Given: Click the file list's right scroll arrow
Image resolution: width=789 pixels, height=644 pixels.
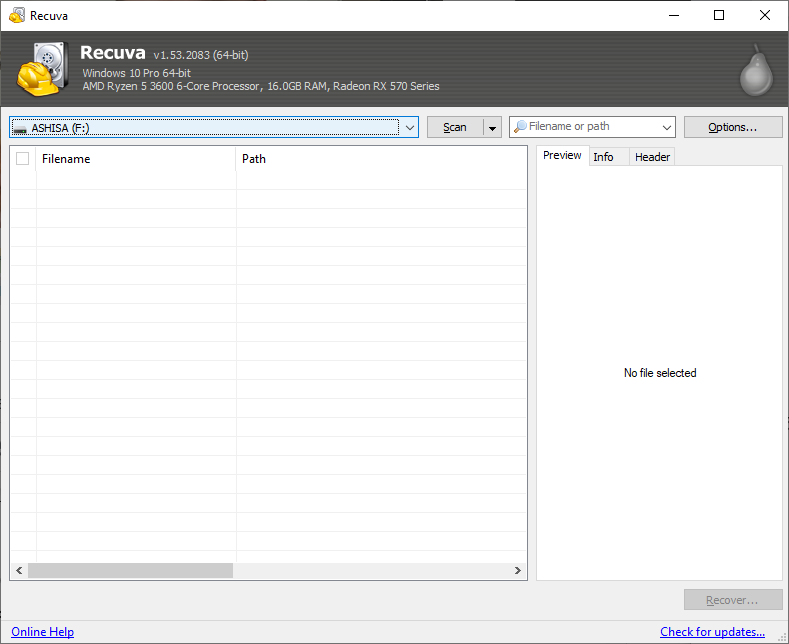Looking at the screenshot, I should pyautogui.click(x=517, y=571).
